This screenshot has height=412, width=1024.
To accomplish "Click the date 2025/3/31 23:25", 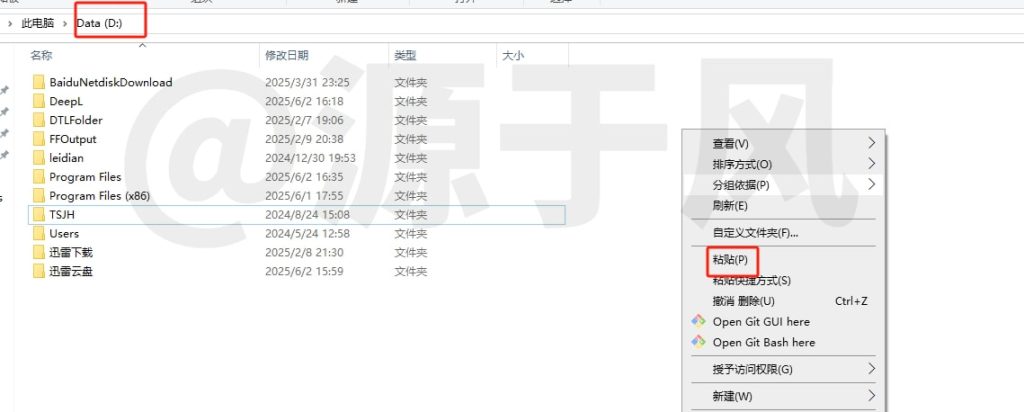I will tap(307, 82).
